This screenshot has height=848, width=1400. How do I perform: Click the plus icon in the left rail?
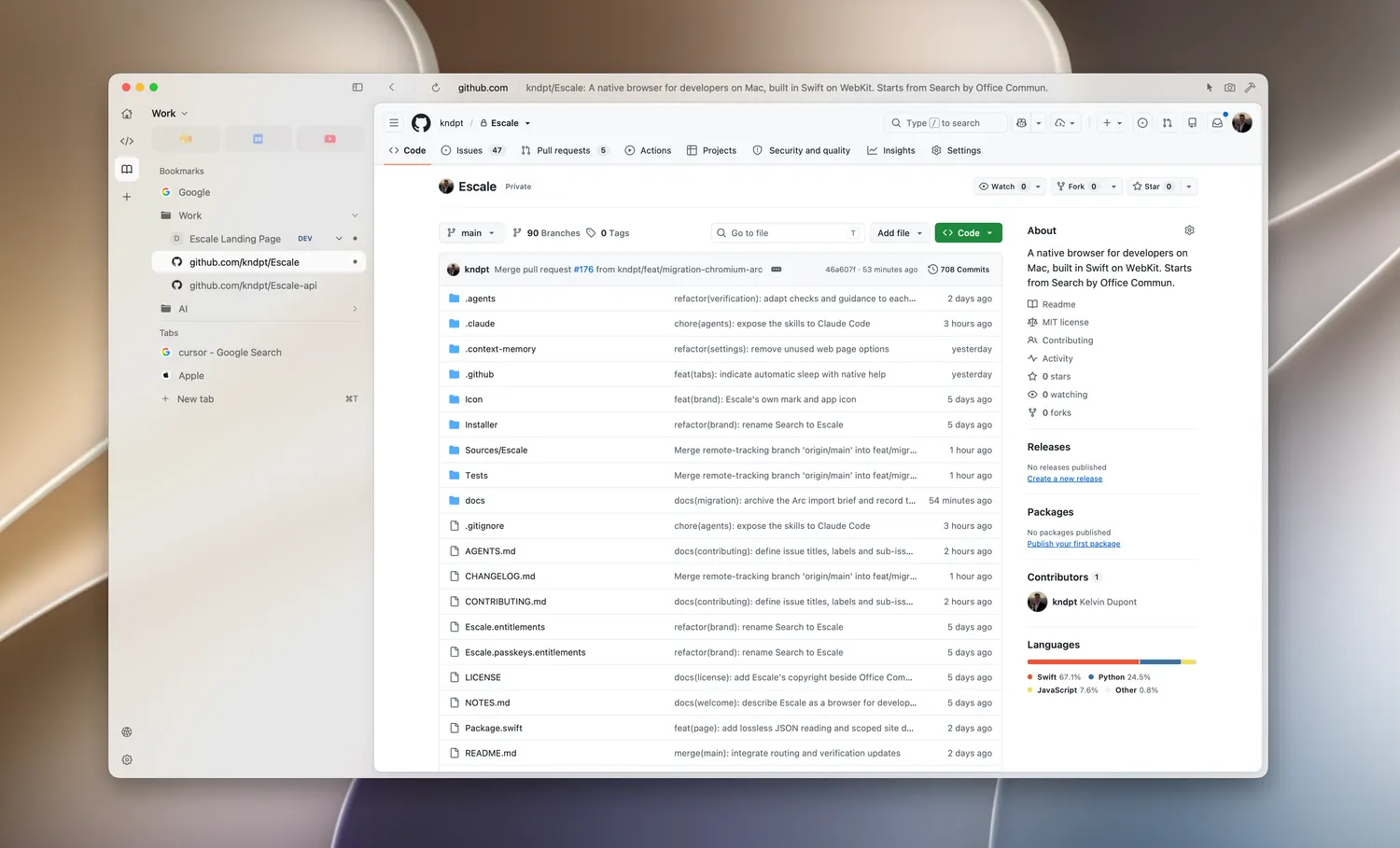click(x=127, y=197)
